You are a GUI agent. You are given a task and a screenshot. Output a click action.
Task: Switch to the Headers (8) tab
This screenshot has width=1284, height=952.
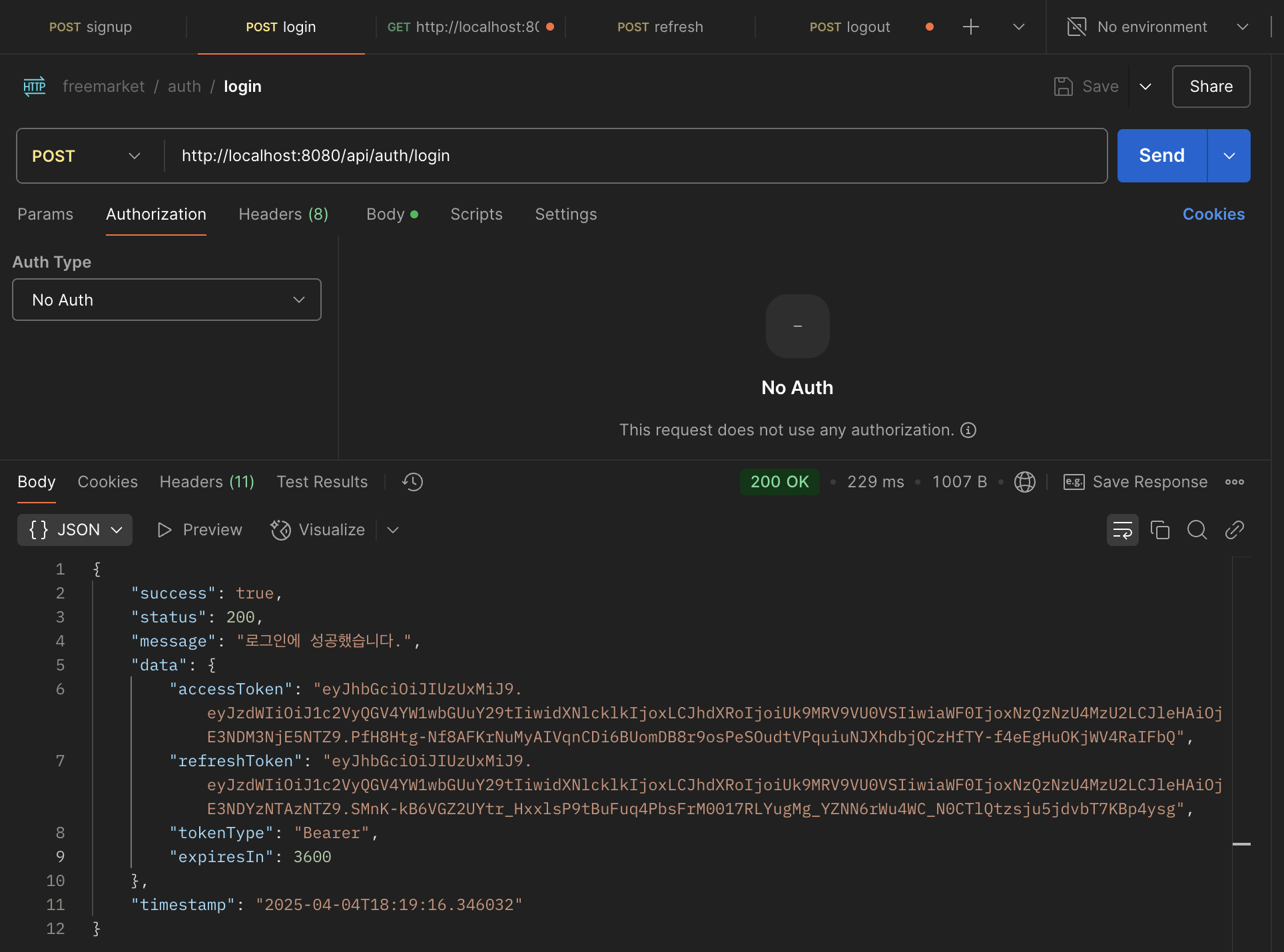click(283, 214)
